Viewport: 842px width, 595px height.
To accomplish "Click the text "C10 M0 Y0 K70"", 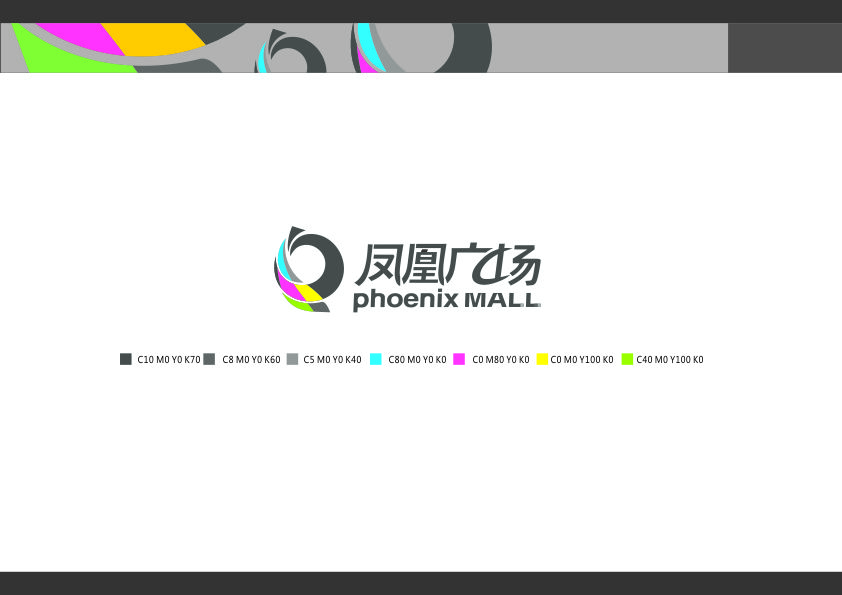I will pos(169,360).
